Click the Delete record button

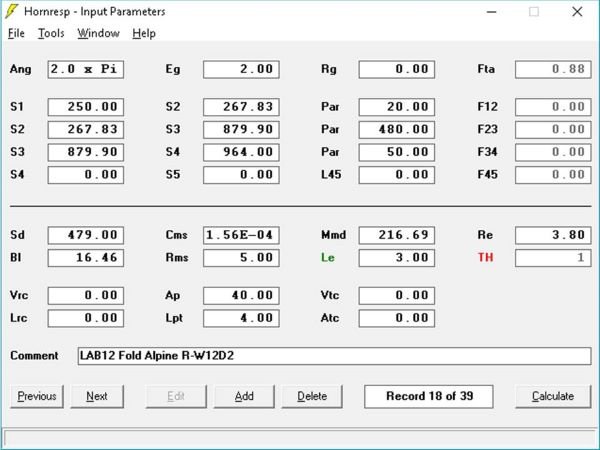click(312, 396)
